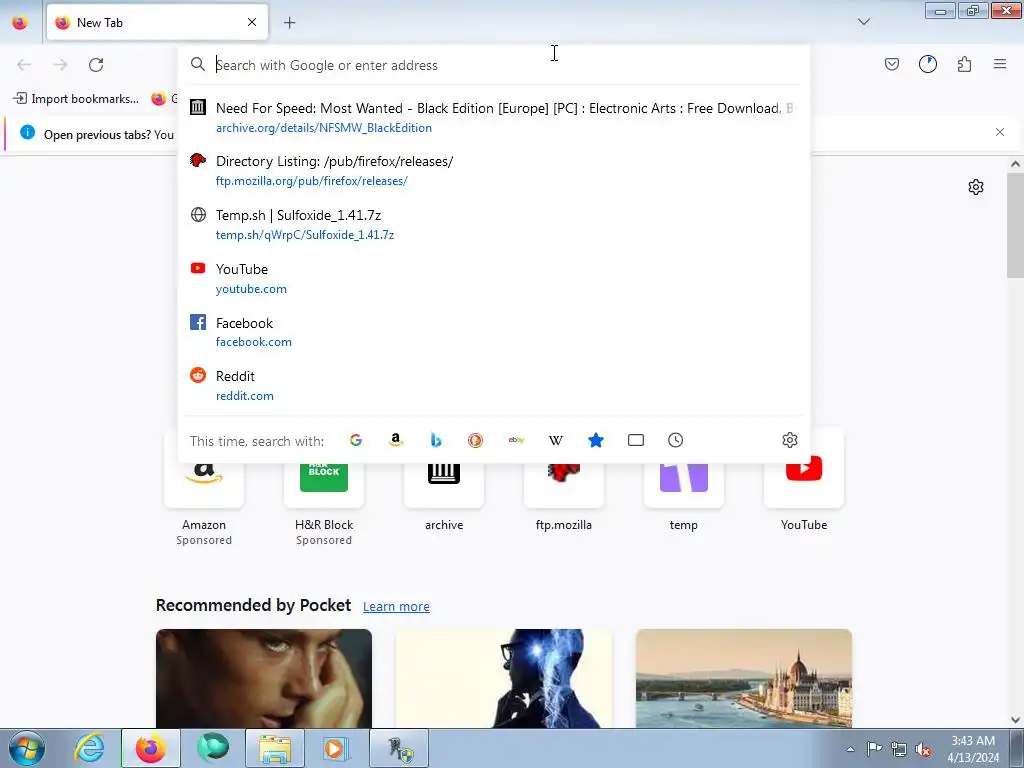Open Windows Start menu orb
This screenshot has width=1024, height=768.
[27, 748]
